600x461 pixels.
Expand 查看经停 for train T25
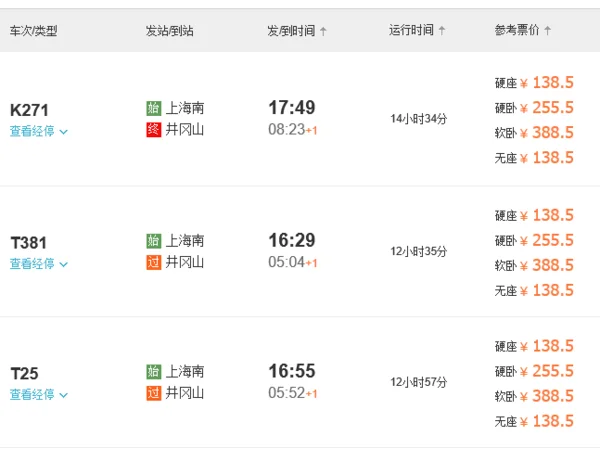coord(39,395)
